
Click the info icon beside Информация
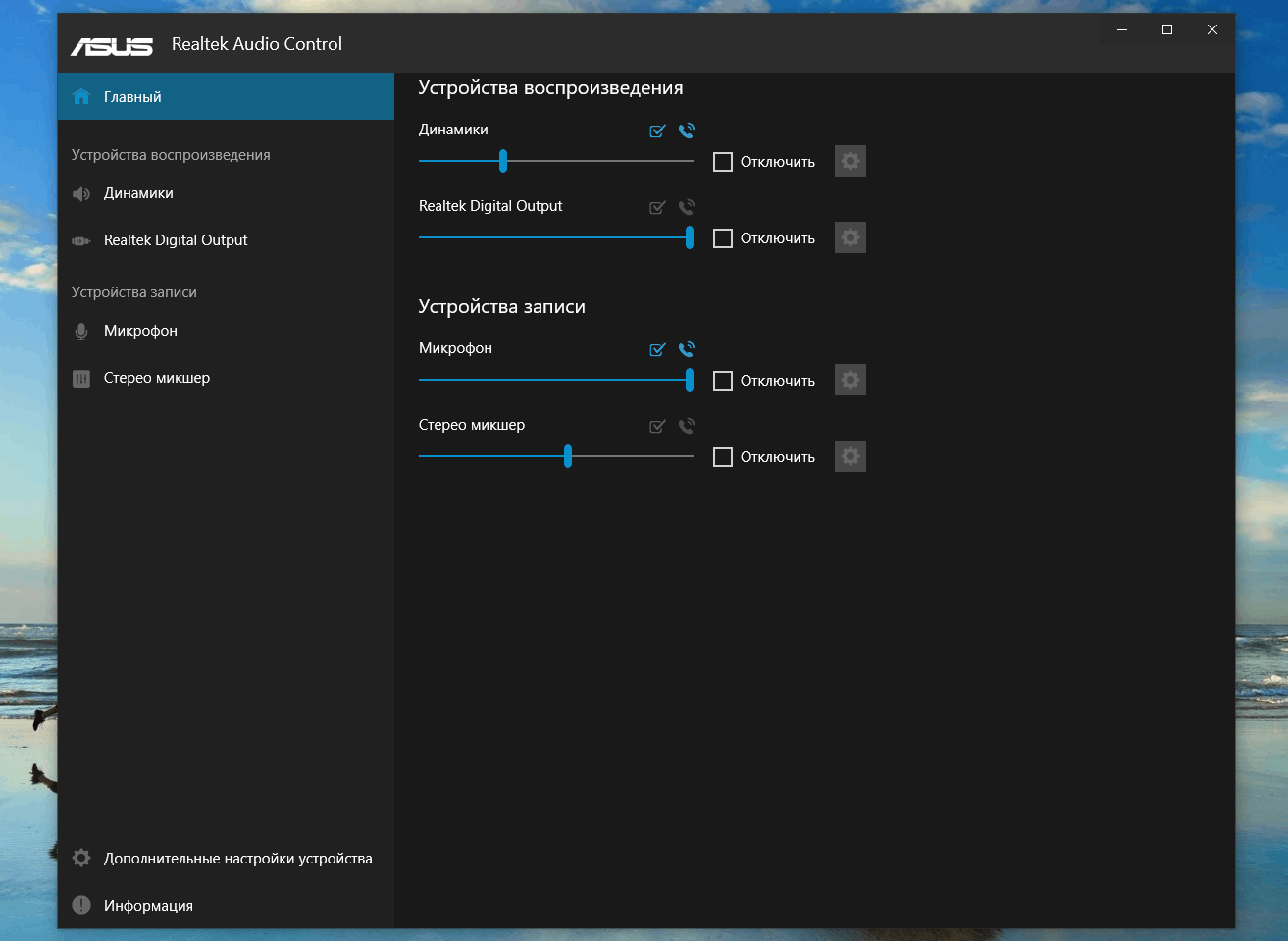tap(81, 905)
